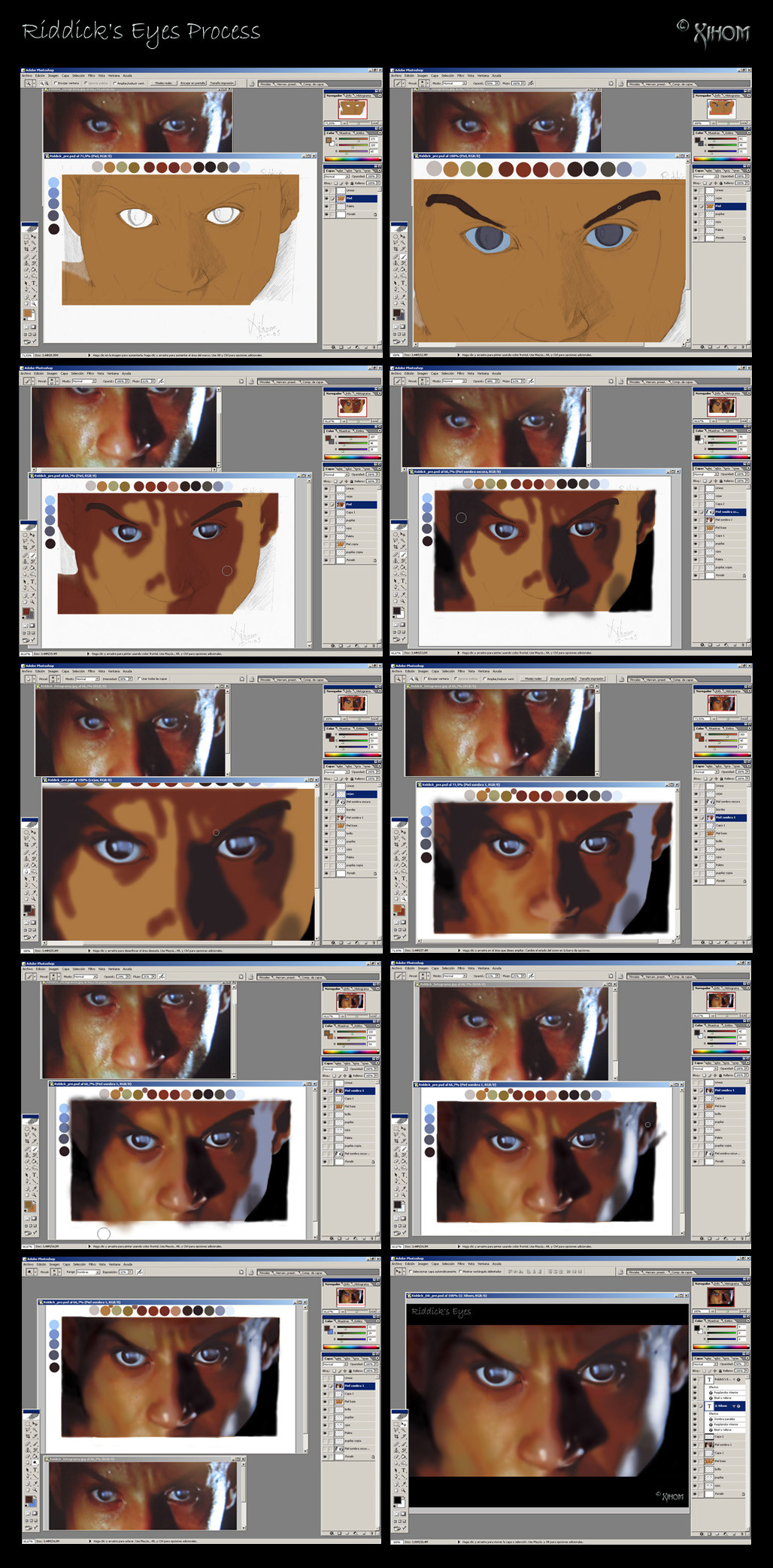
Task: Click 'Tamaño impresión' button in white-eyed sketch screenshot
Action: pos(222,83)
